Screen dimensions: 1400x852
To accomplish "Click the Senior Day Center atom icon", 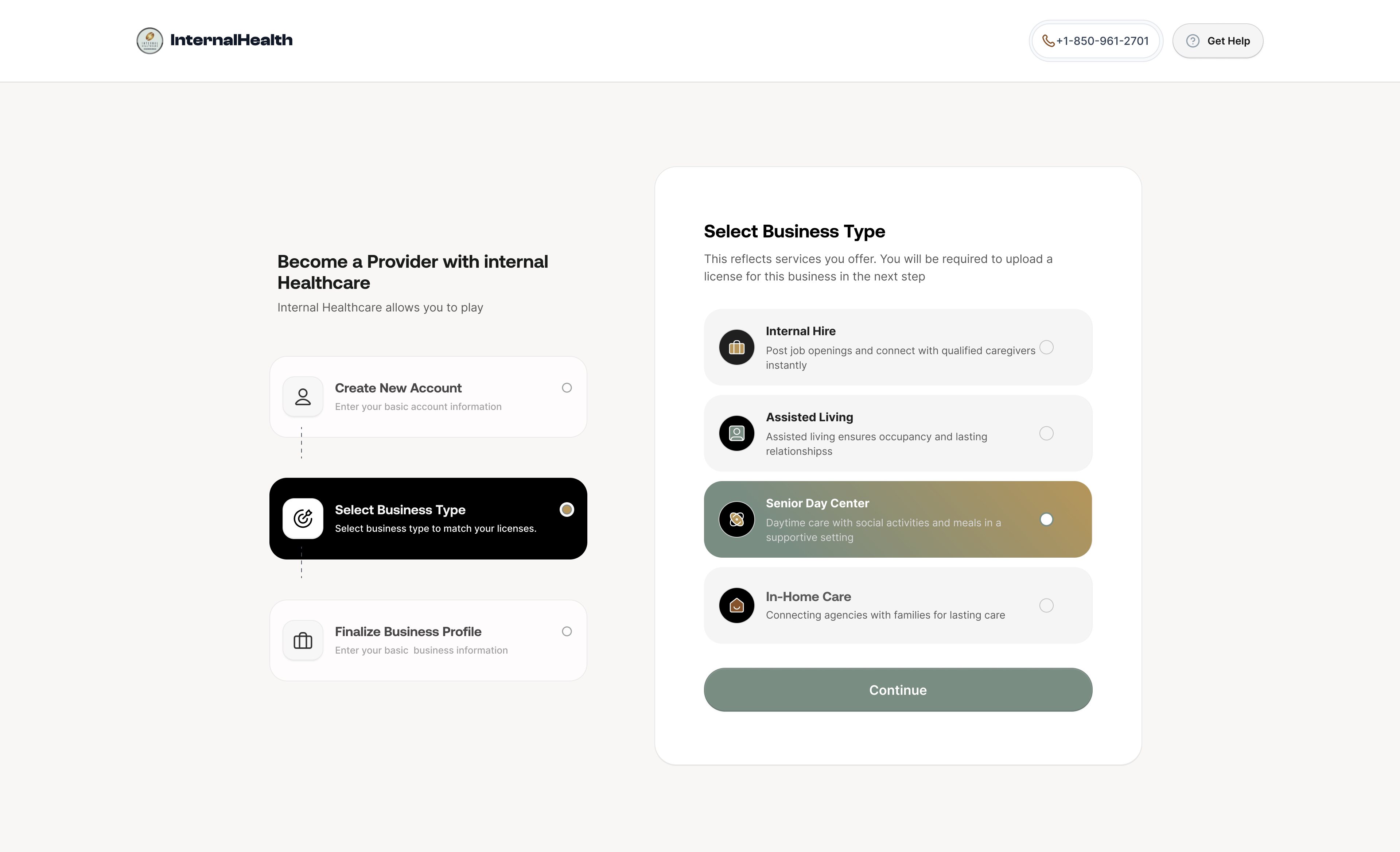I will click(x=737, y=519).
